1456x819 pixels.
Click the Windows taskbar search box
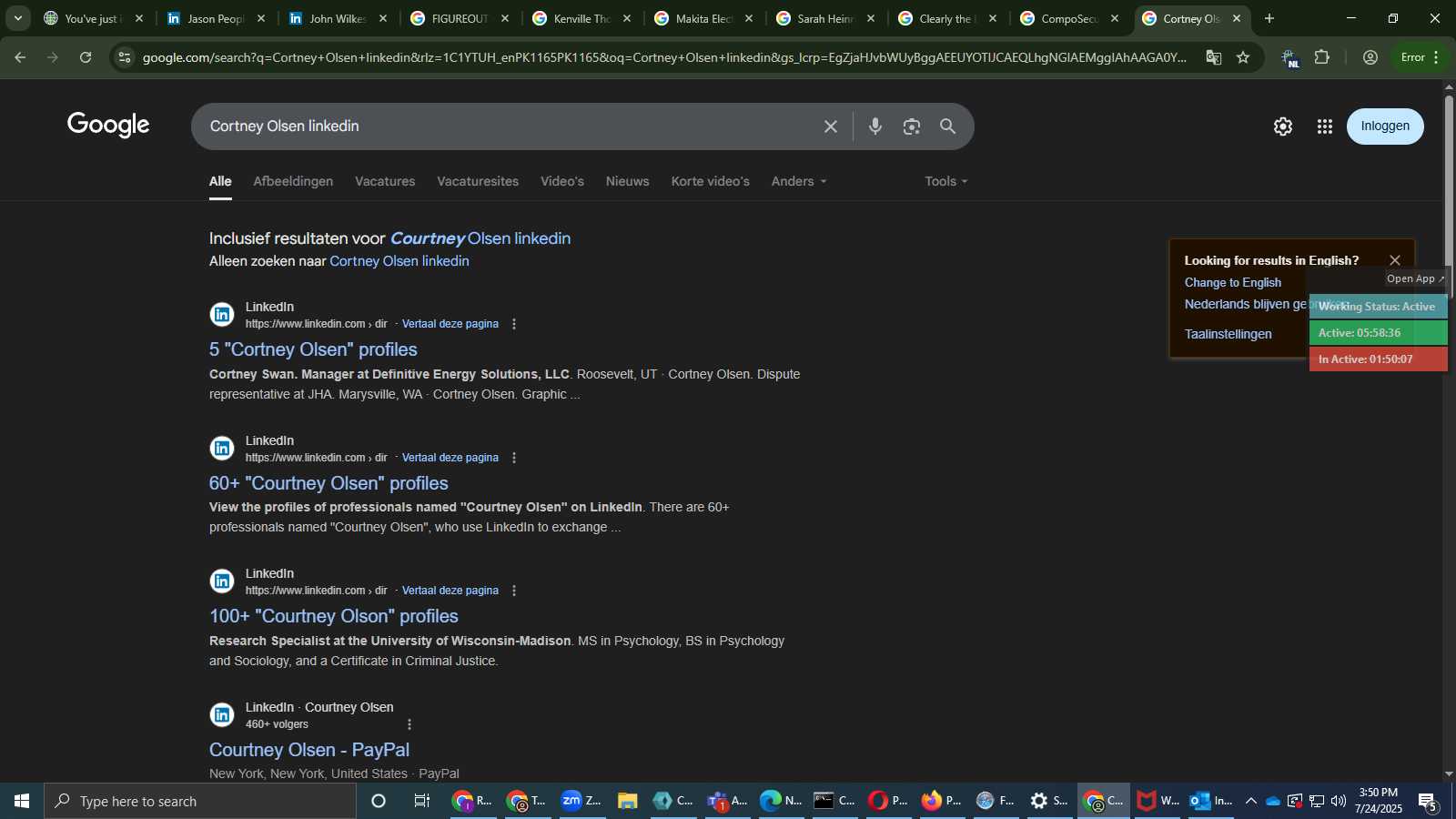200,801
